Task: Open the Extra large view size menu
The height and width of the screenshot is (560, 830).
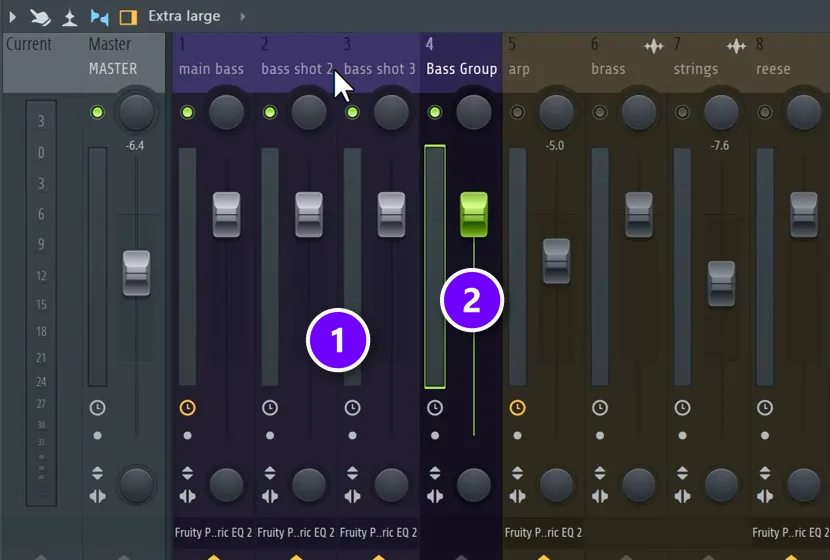Action: click(x=184, y=16)
